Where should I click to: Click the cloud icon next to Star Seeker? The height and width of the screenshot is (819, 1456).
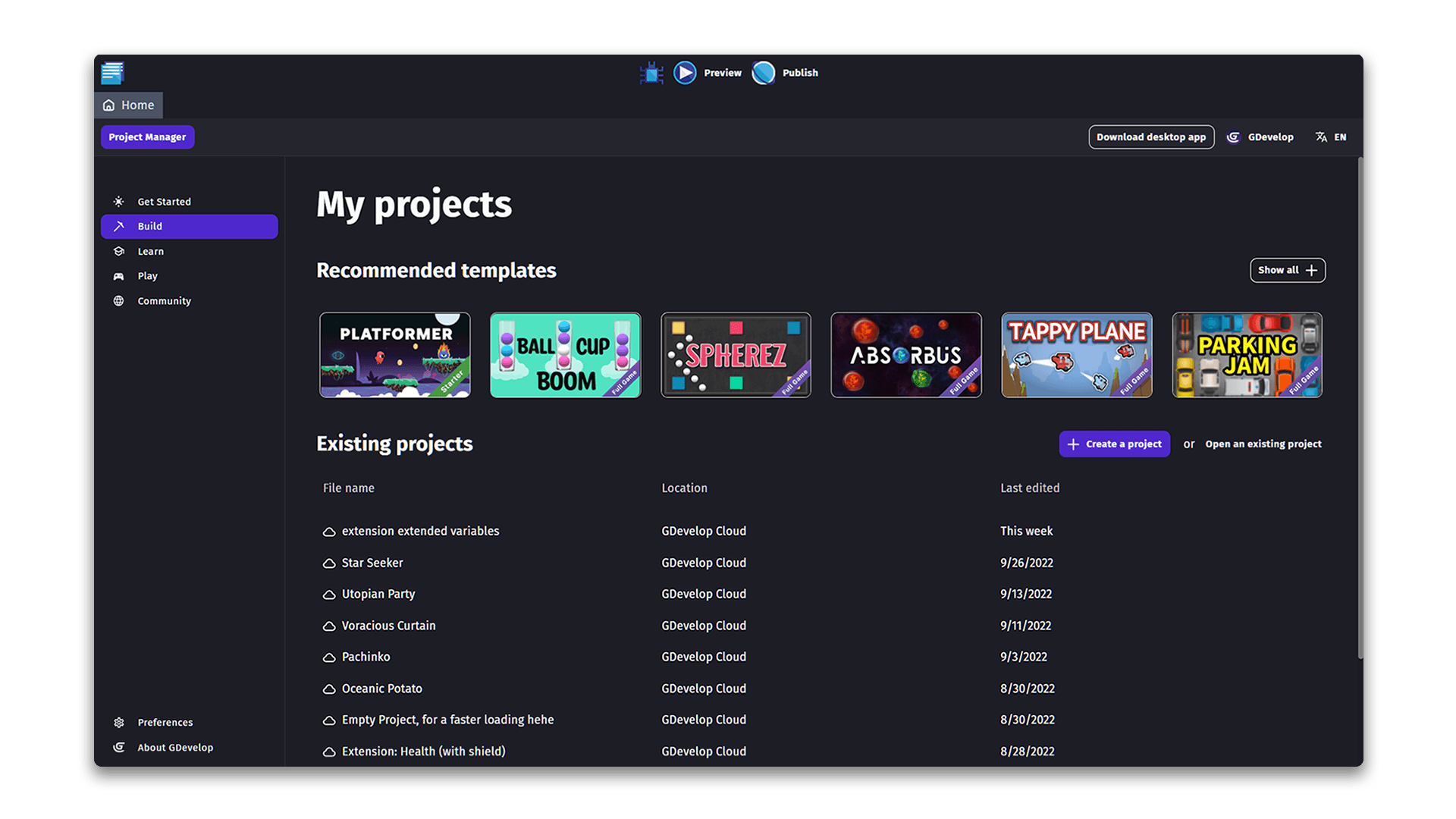pos(328,563)
